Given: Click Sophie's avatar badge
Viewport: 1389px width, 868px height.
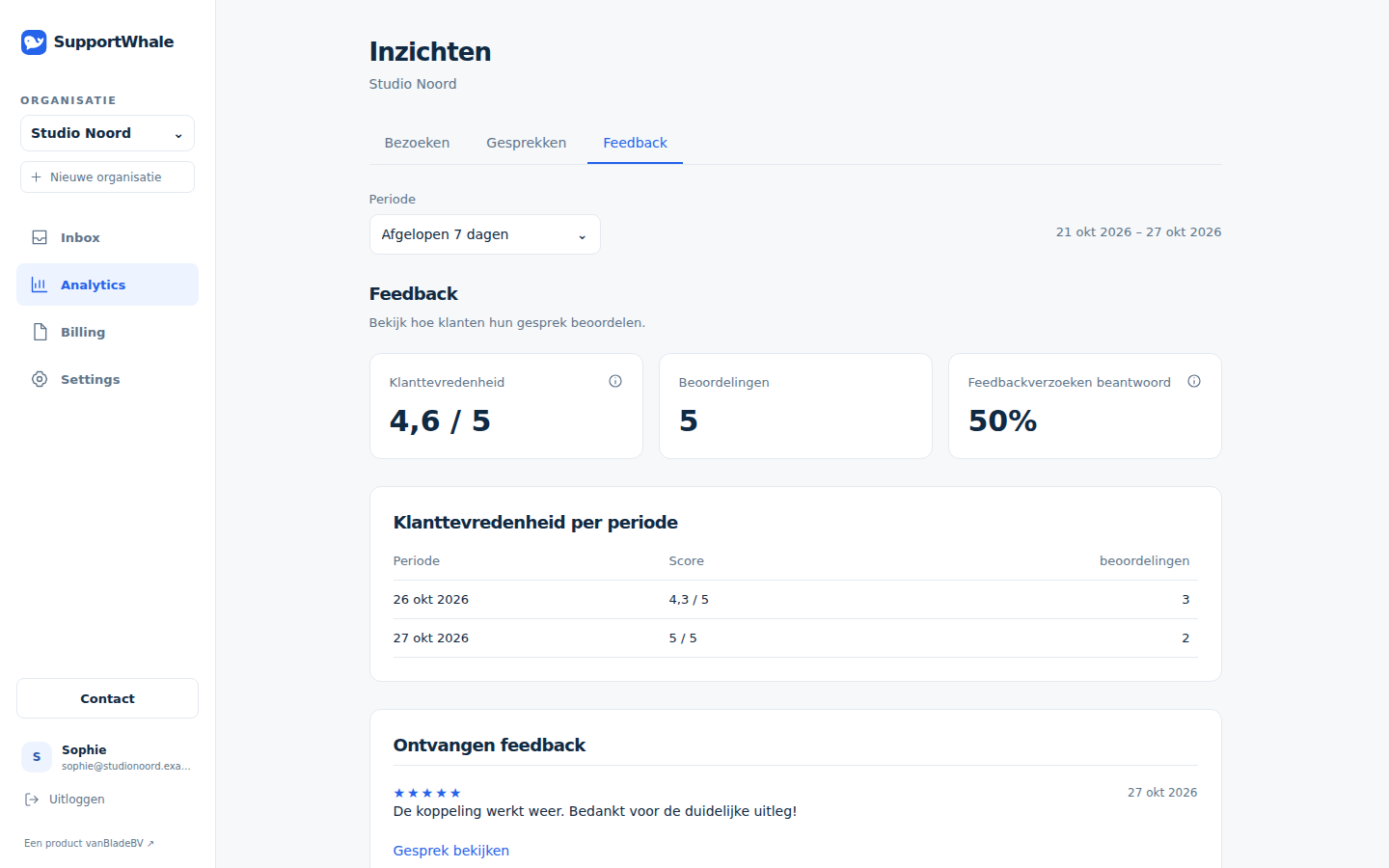Looking at the screenshot, I should (37, 757).
